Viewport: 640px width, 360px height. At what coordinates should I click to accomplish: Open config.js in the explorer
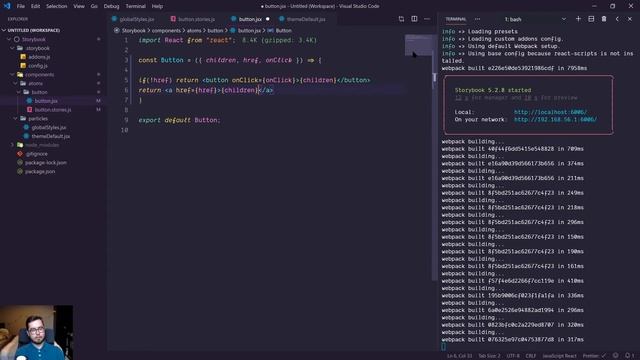[38, 66]
